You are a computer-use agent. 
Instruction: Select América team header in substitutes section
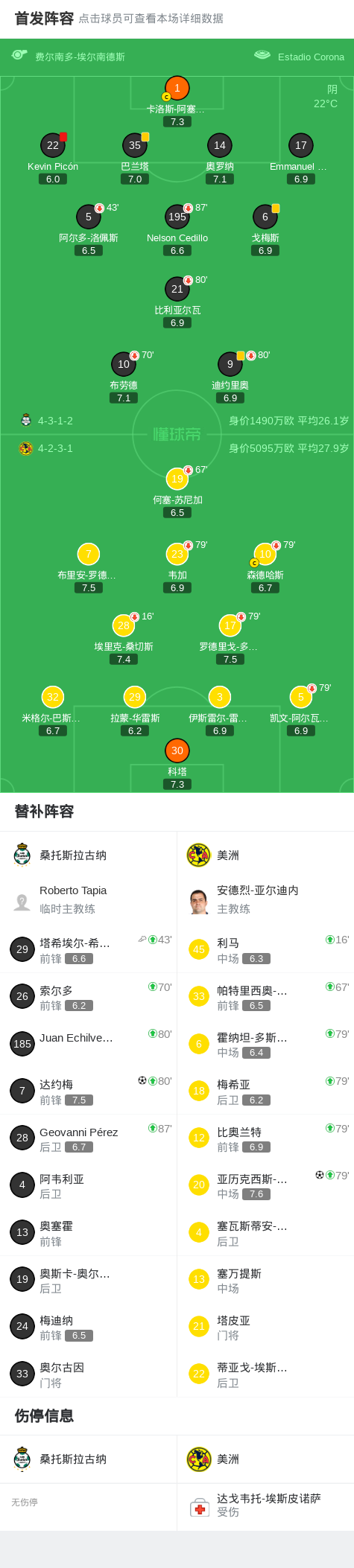tap(265, 855)
